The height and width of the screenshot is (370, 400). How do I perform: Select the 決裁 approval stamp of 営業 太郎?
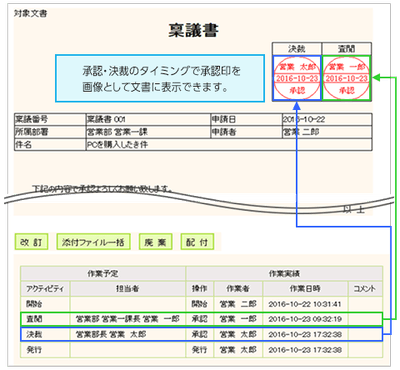pyautogui.click(x=297, y=78)
